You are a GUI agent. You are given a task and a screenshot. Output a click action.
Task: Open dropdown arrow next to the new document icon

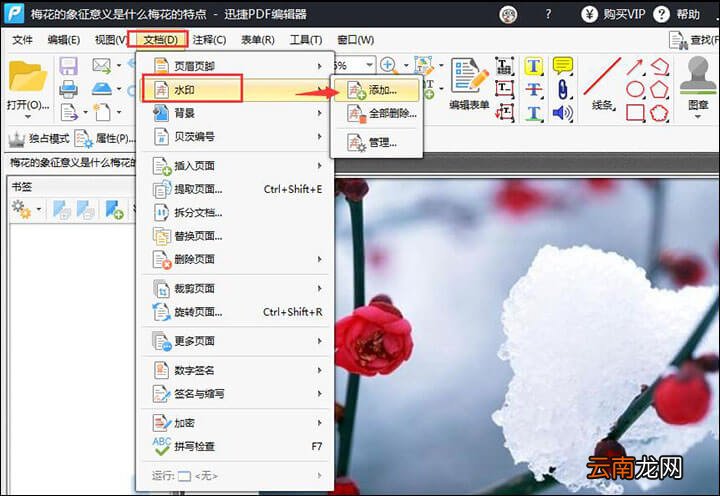click(119, 112)
